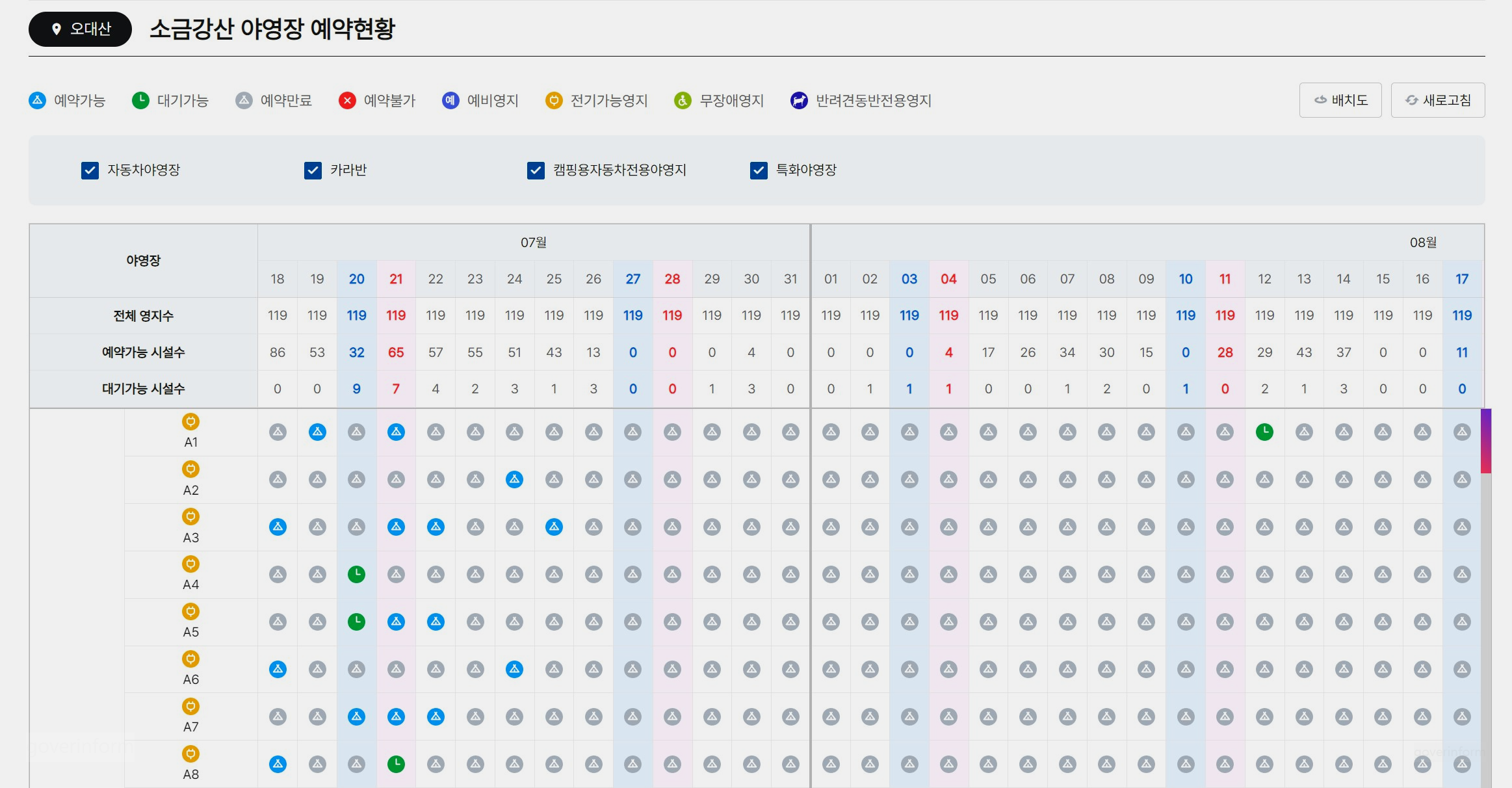Click waitlist icon for A8 on July 21
This screenshot has height=788, width=1512.
[x=396, y=764]
